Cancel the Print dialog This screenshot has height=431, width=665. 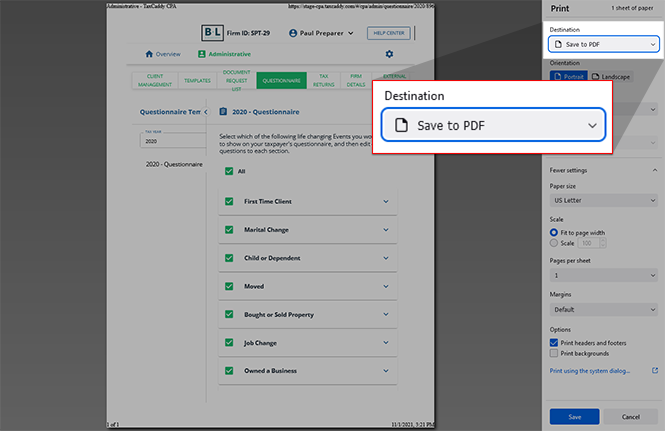point(631,417)
